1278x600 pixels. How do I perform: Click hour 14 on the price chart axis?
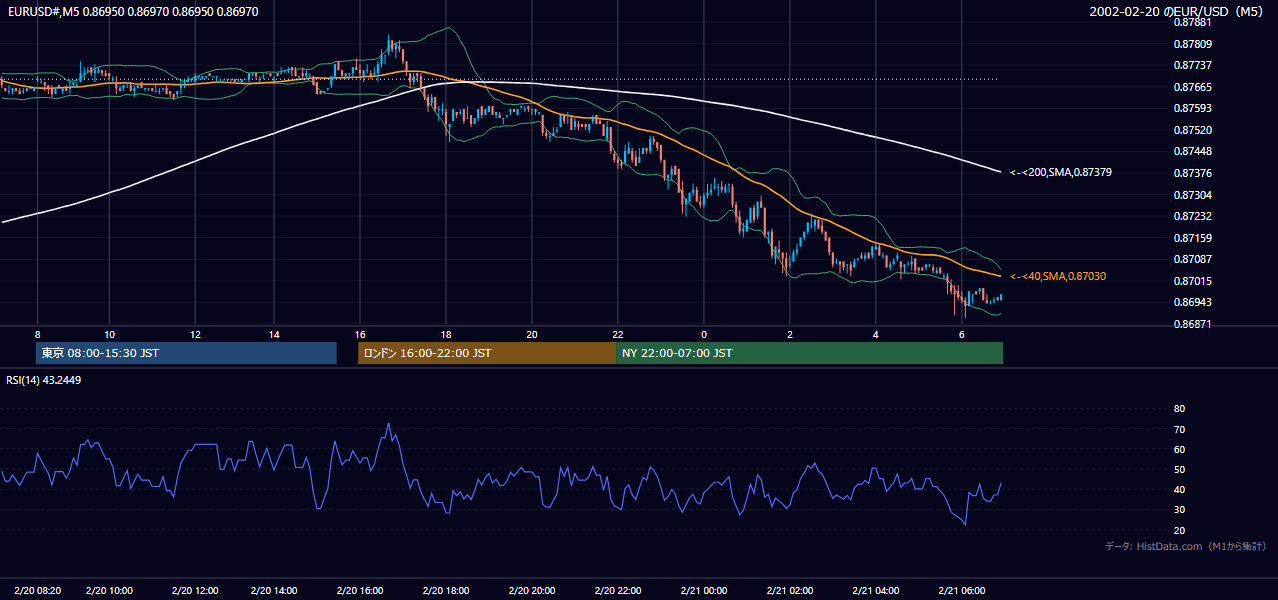pos(274,334)
